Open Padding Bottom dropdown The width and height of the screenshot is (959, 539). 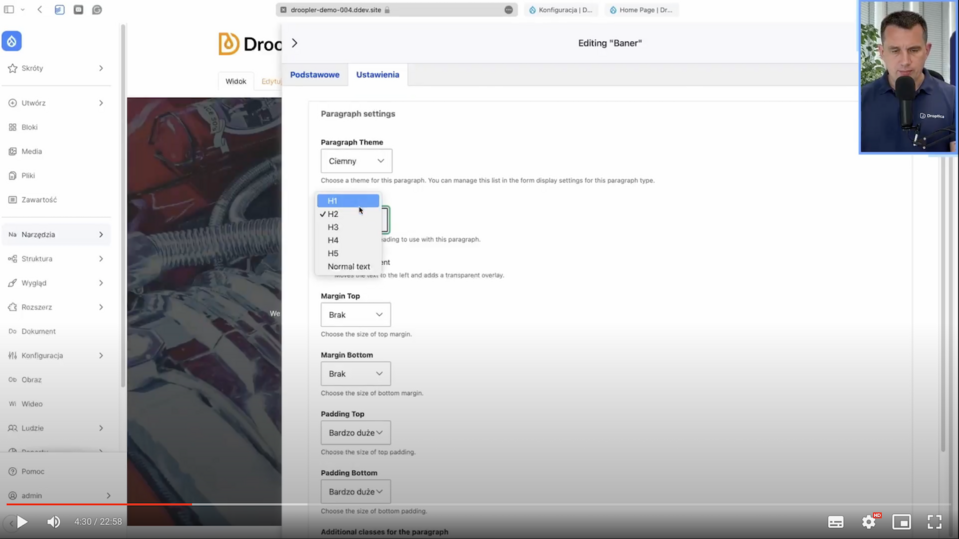click(x=355, y=492)
